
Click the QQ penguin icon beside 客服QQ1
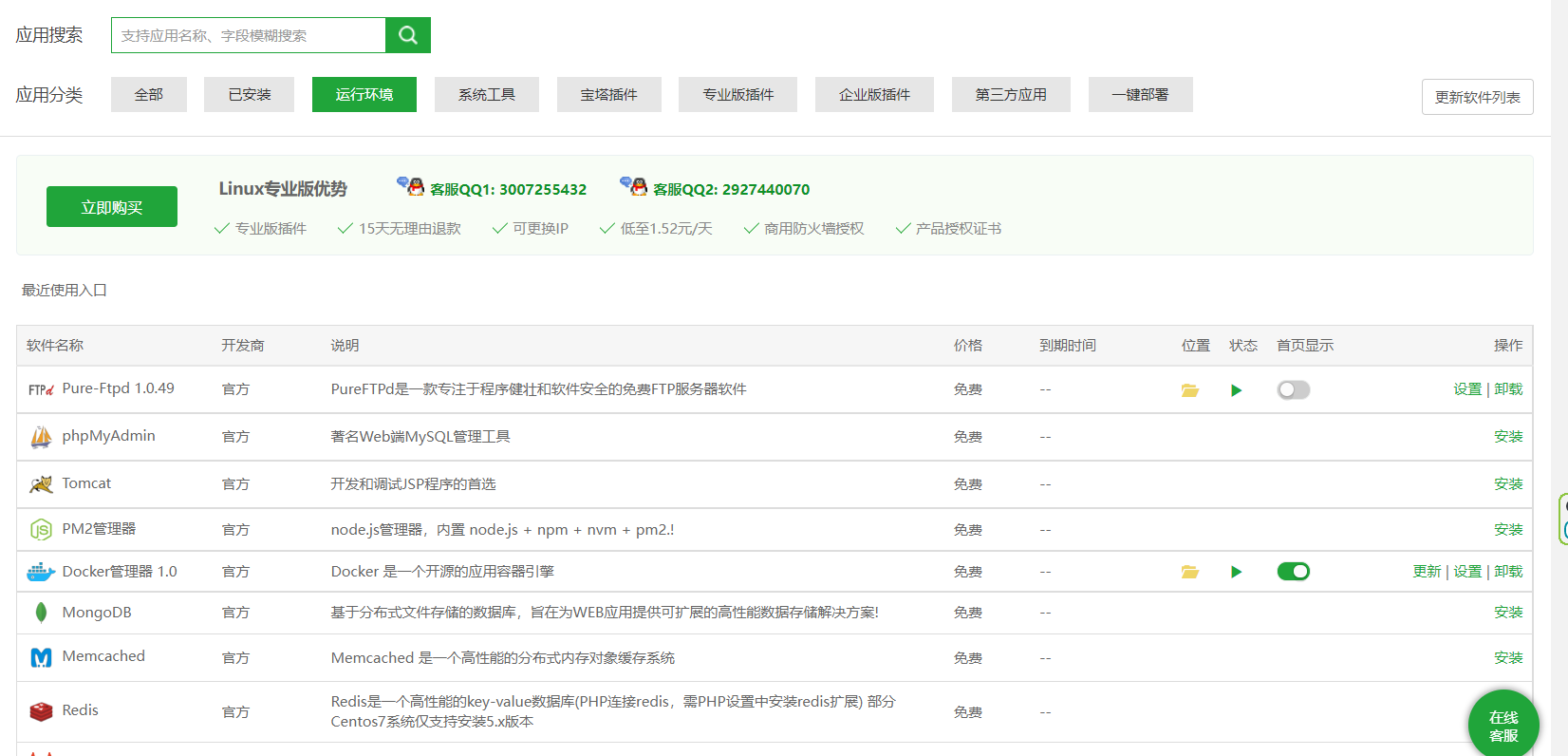pos(411,185)
